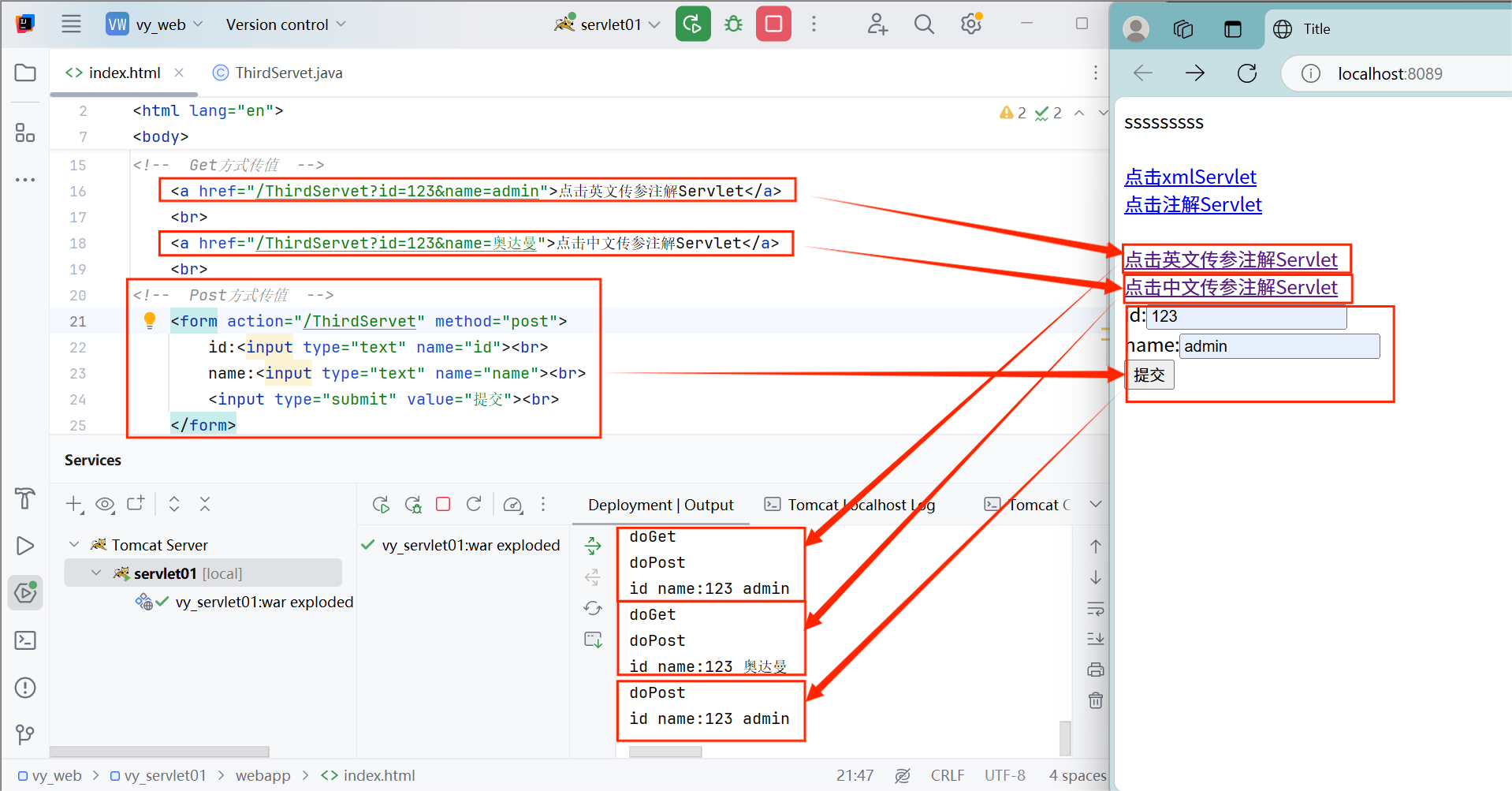This screenshot has width=1512, height=791.
Task: Open the Problems panel
Action: coord(24,688)
